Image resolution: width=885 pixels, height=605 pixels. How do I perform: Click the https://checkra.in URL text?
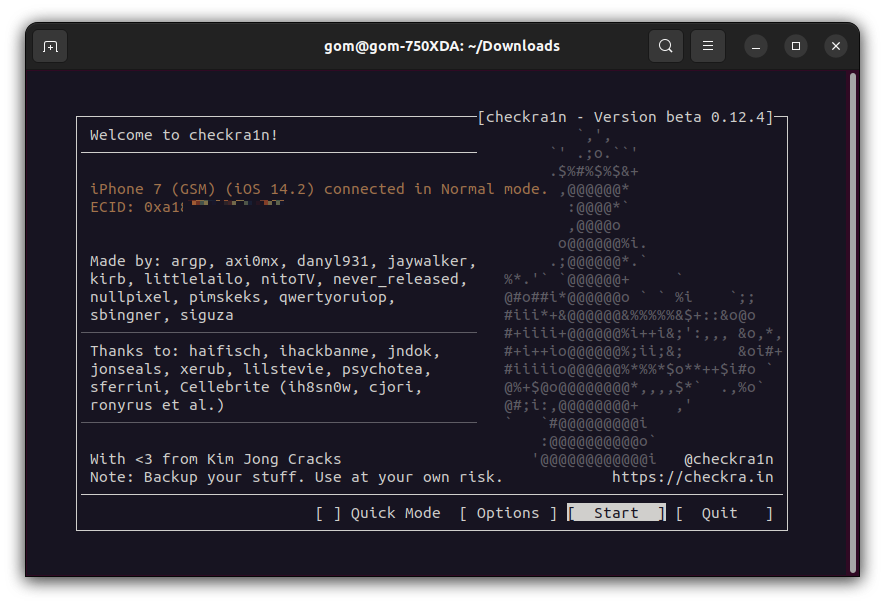point(693,477)
